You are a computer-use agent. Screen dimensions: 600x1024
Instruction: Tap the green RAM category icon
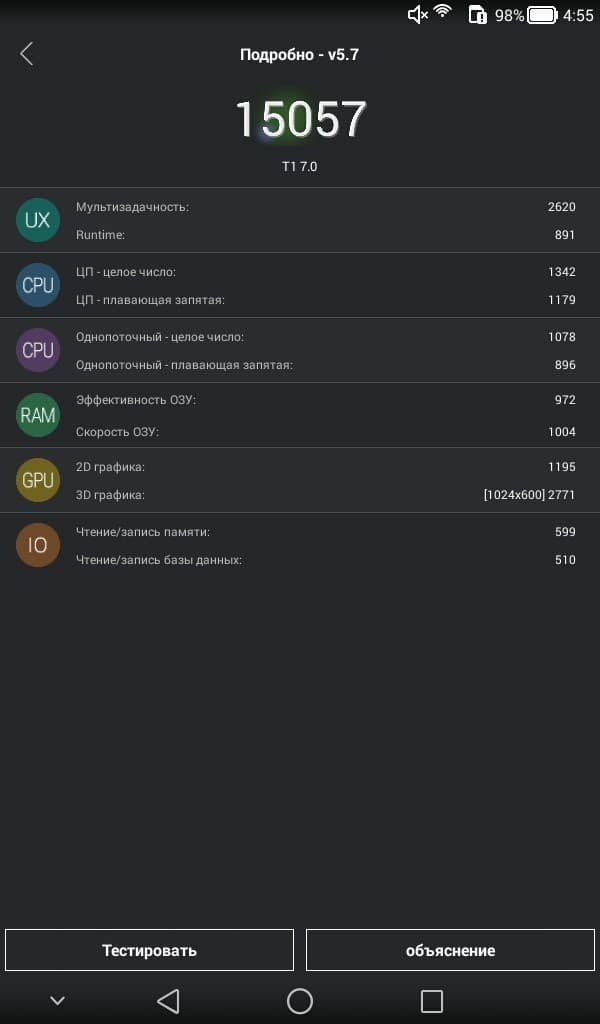pos(38,415)
